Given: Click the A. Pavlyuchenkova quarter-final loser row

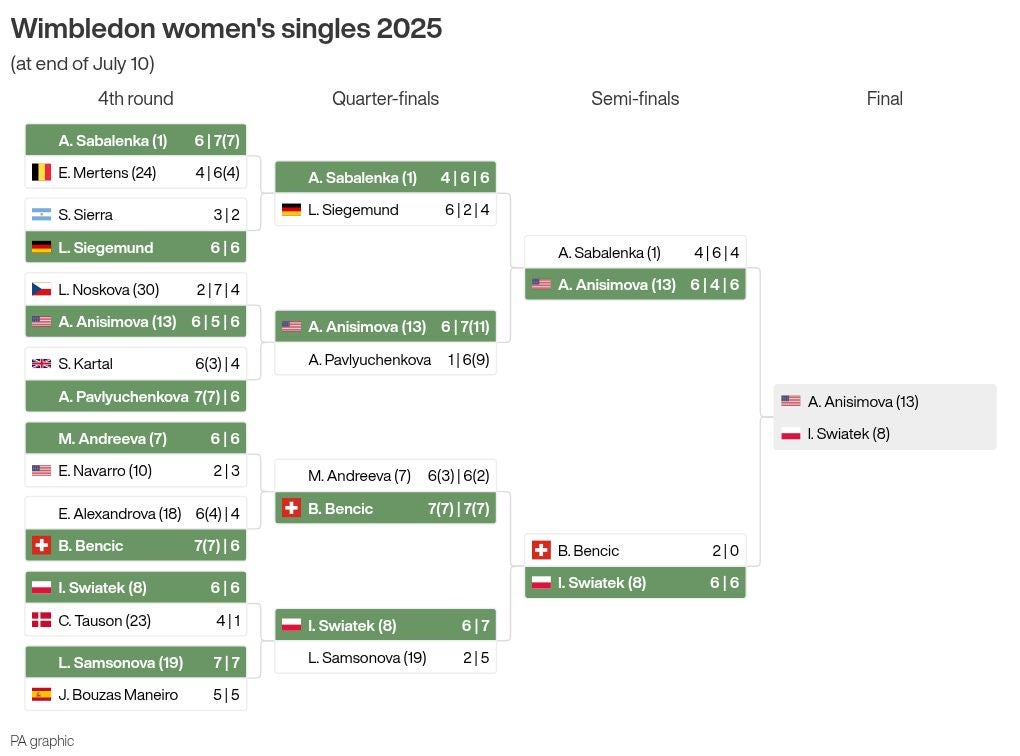Looking at the screenshot, I should (385, 359).
